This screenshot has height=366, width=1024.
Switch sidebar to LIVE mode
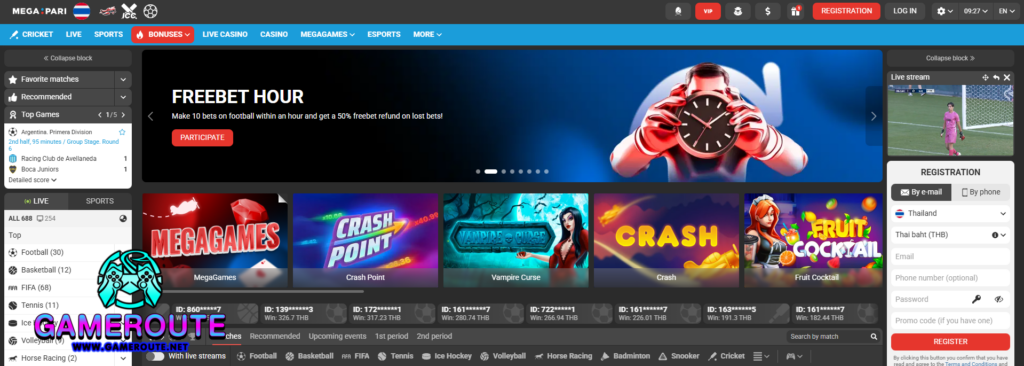[37, 201]
